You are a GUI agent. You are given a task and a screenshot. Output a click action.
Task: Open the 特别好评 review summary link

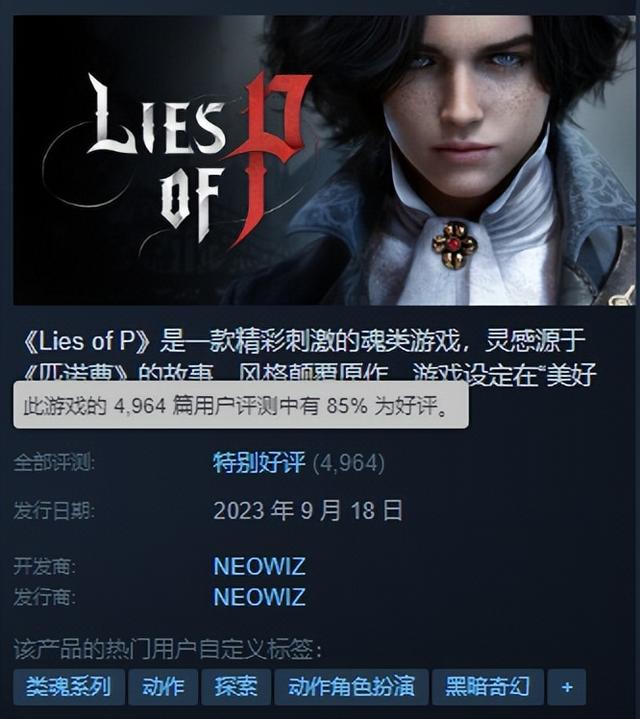259,463
